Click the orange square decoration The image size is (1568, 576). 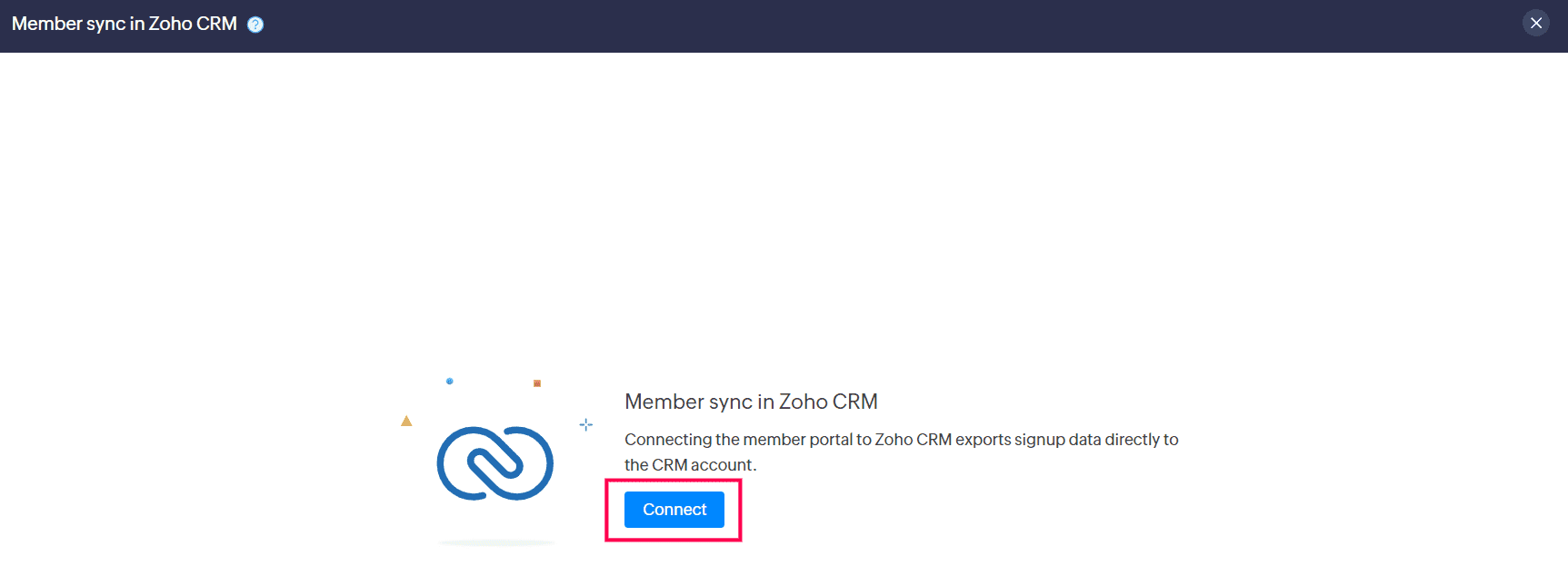coord(537,383)
